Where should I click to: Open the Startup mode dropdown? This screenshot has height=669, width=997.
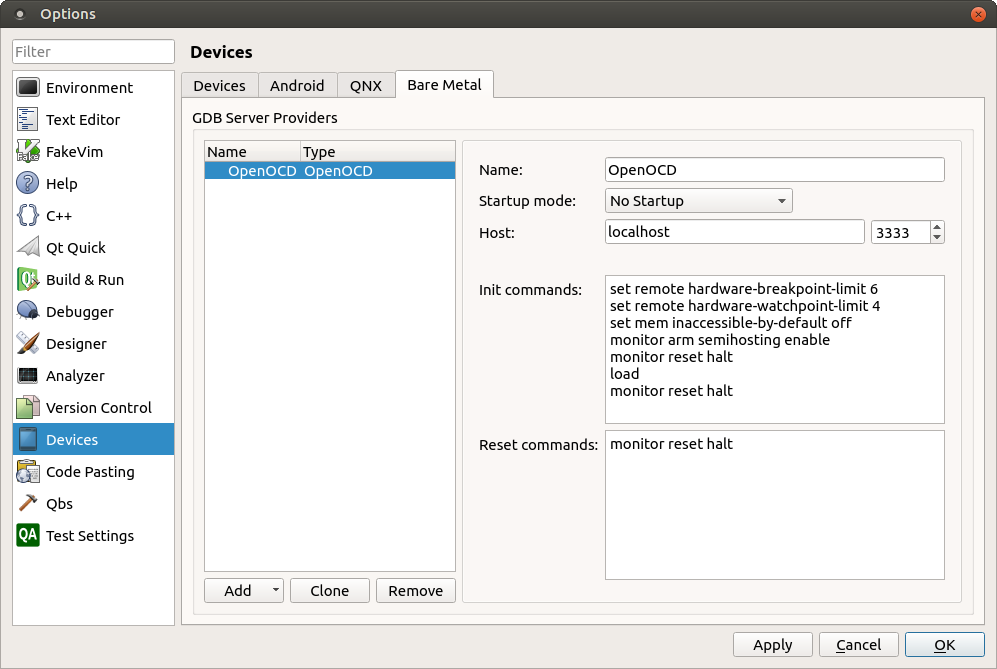(698, 201)
